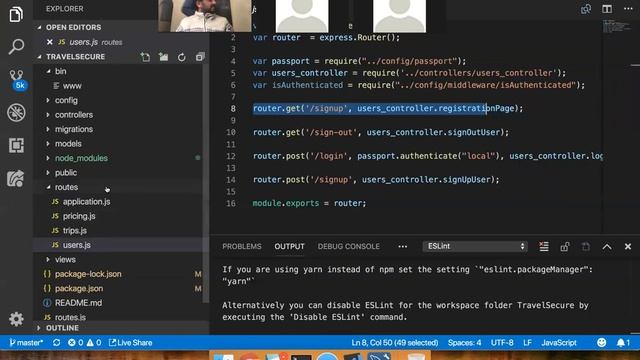Image resolution: width=640 pixels, height=360 pixels.
Task: Open package-lock.json file
Action: 88,274
